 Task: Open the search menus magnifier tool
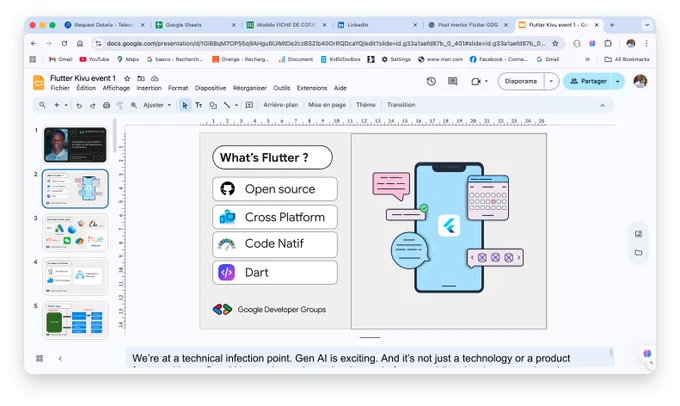coord(42,105)
